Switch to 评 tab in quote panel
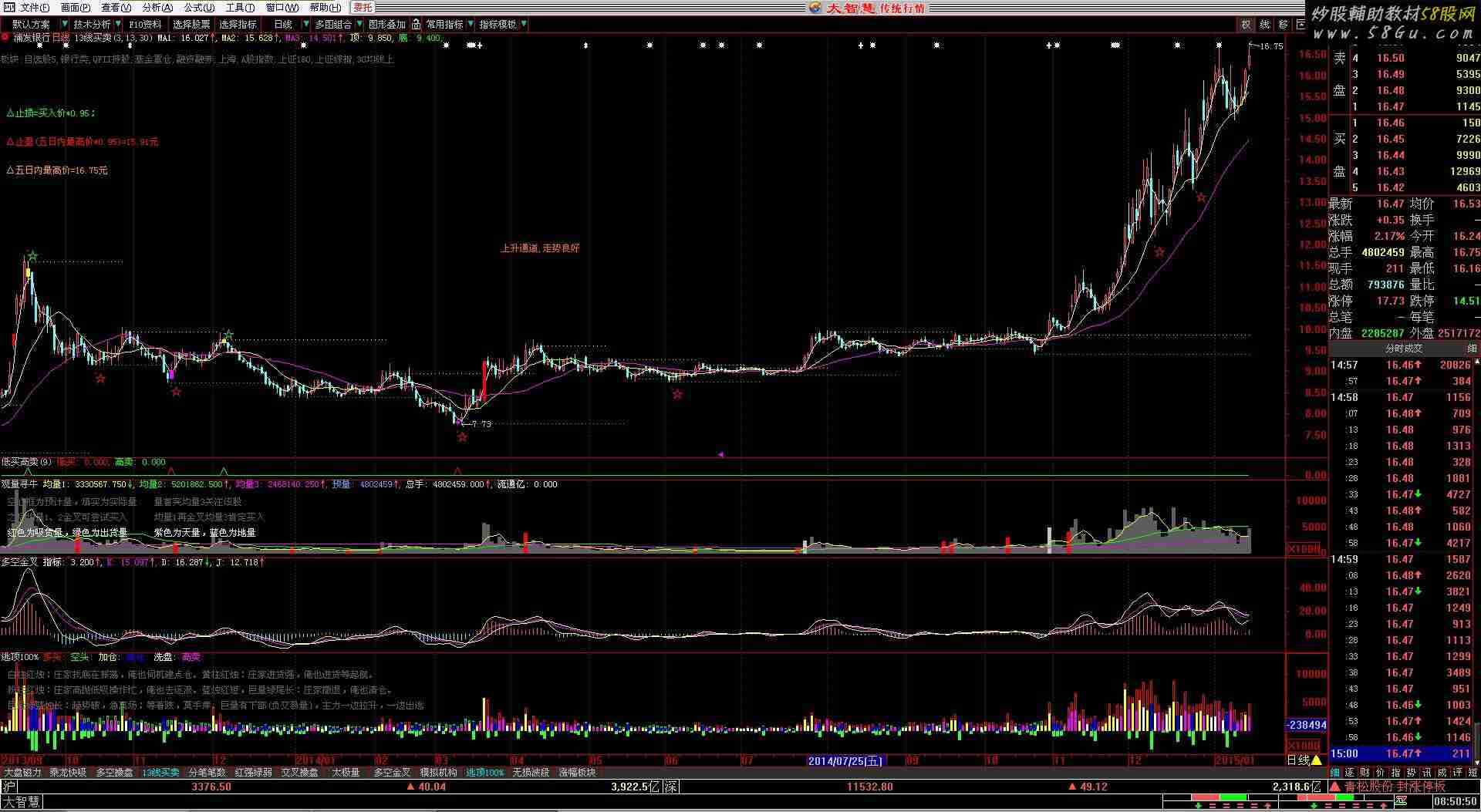Image resolution: width=1481 pixels, height=812 pixels. pos(1458,772)
